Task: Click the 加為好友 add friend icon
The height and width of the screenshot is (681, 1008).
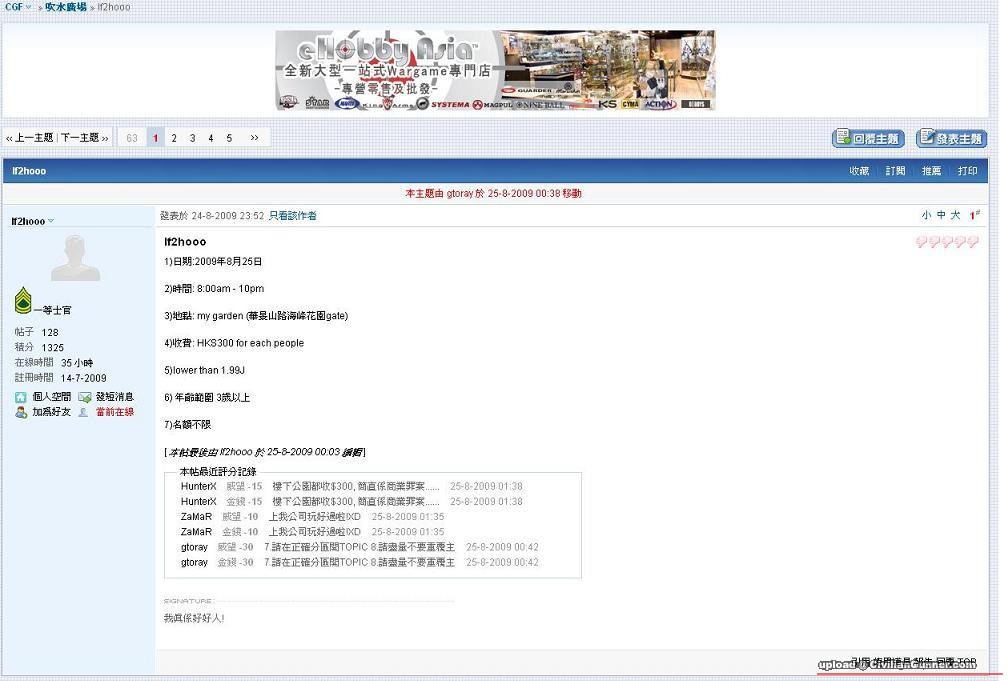Action: click(x=21, y=412)
